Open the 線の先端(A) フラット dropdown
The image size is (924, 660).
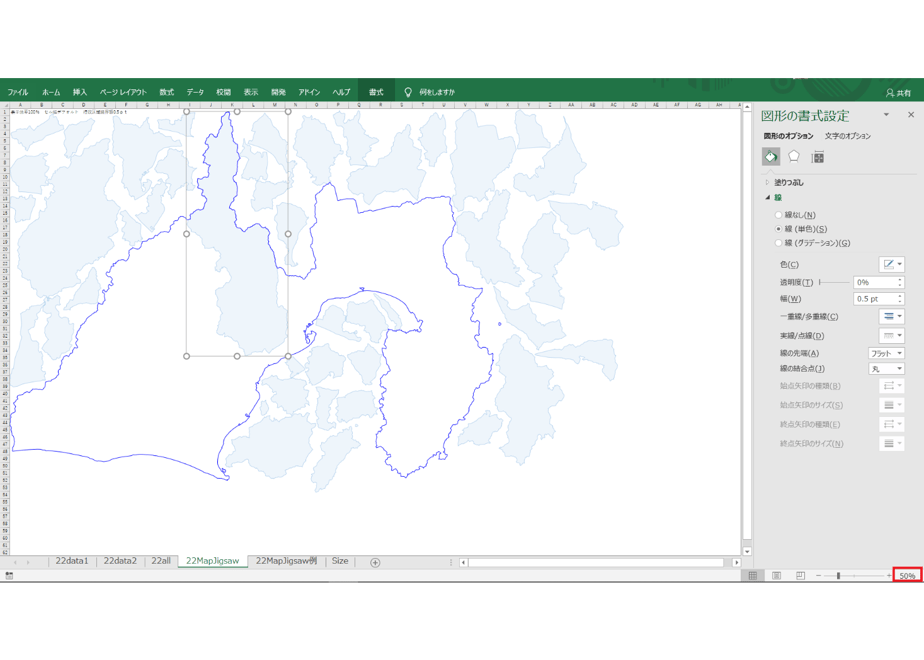[x=886, y=353]
